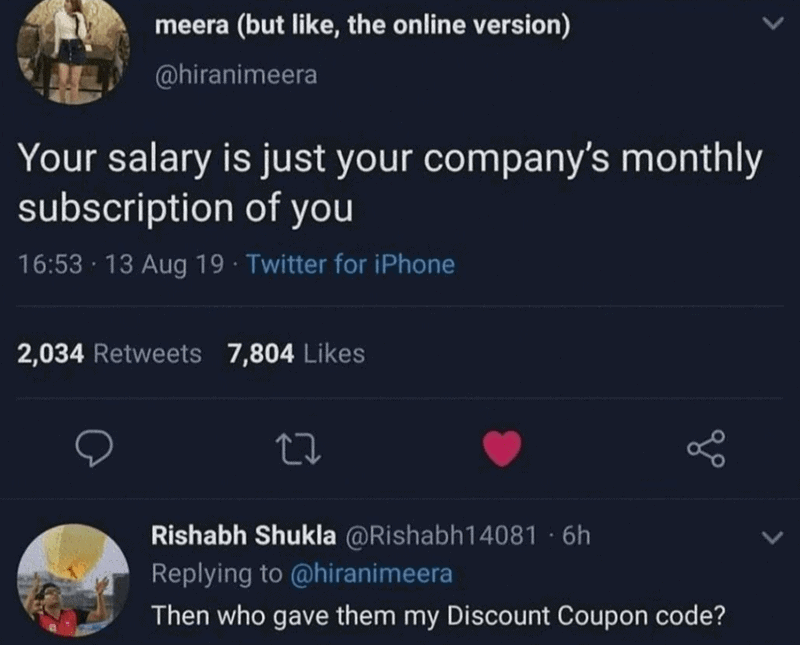This screenshot has width=800, height=645.
Task: Tap the reply speech bubble icon
Action: (x=94, y=449)
